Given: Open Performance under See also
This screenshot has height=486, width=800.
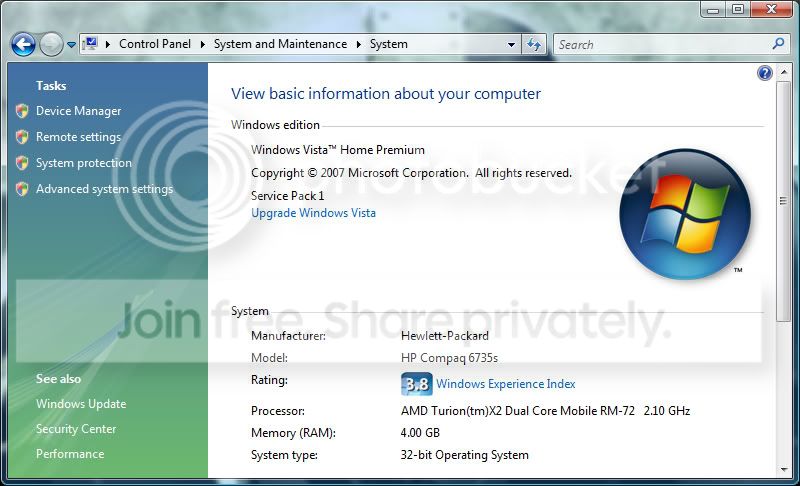Looking at the screenshot, I should tap(70, 453).
